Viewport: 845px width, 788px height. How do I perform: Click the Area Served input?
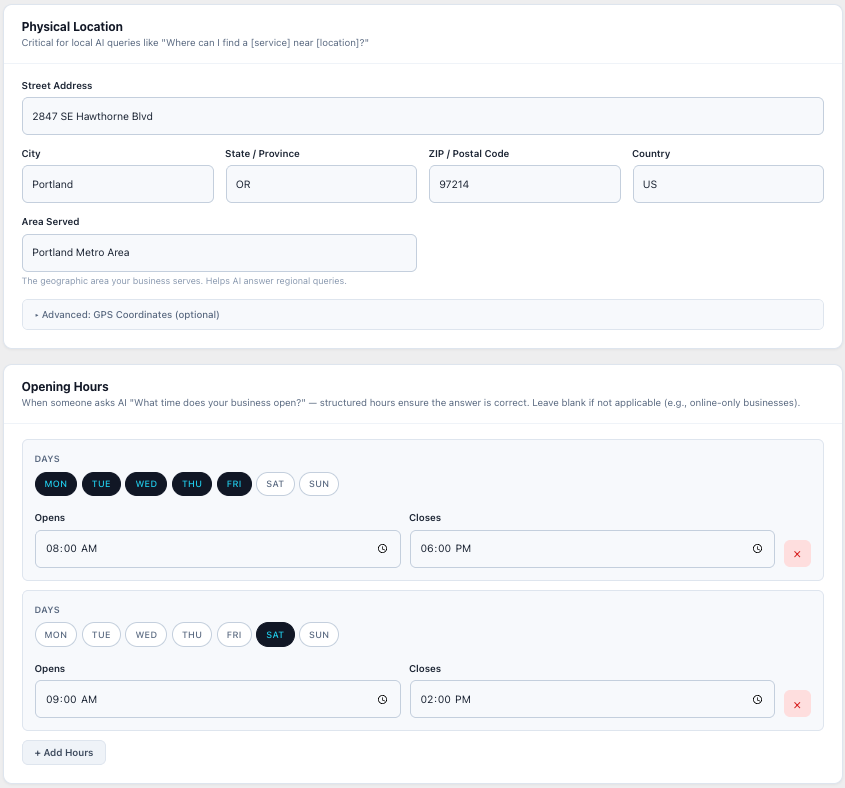219,252
